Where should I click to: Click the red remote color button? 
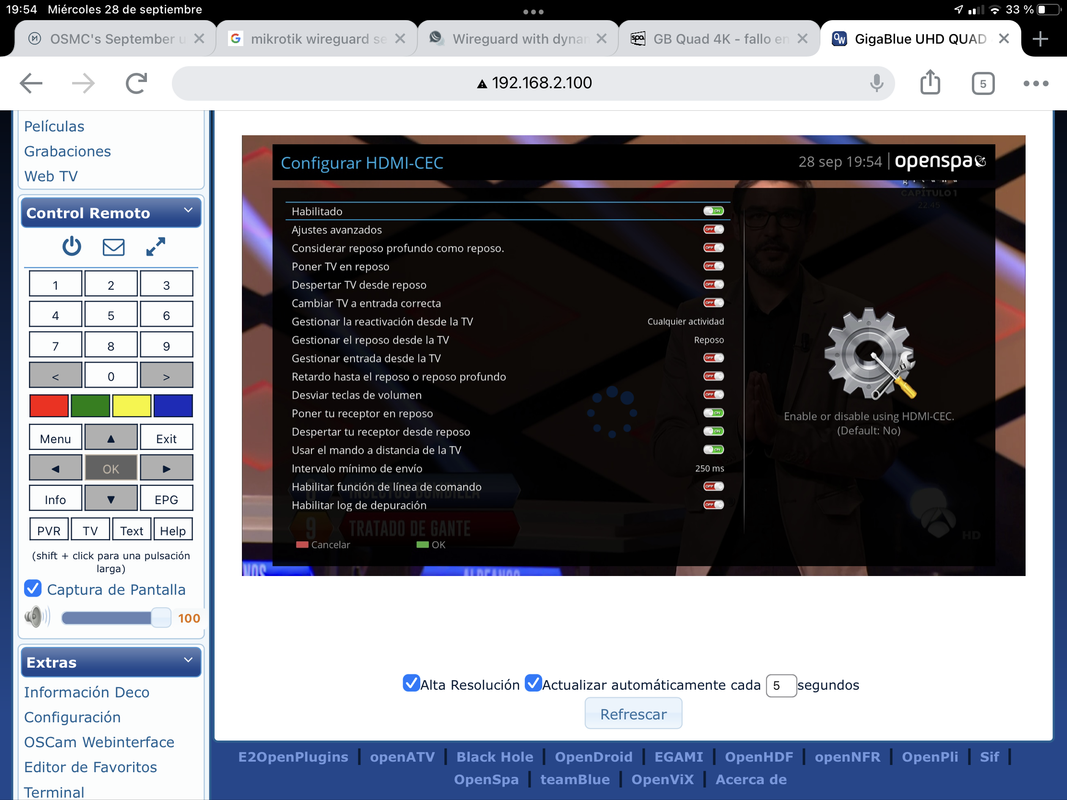tap(49, 405)
